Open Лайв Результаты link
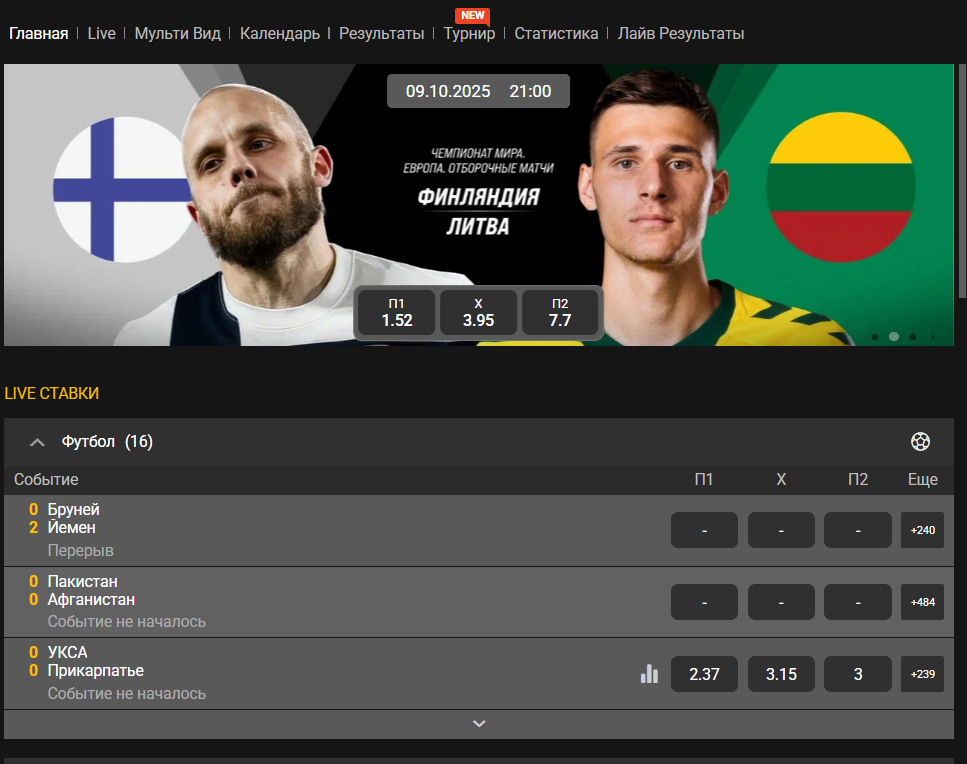This screenshot has height=764, width=967. 681,33
